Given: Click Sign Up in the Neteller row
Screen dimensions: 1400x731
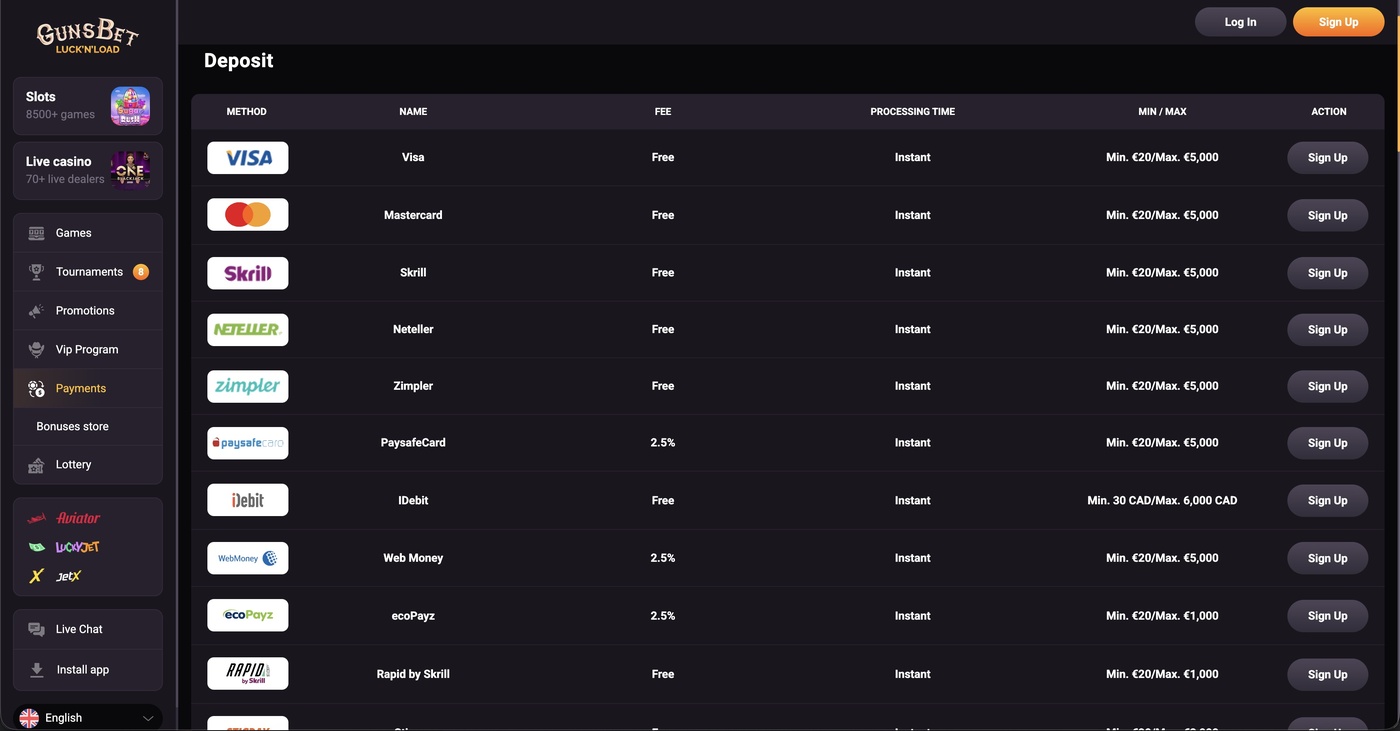Looking at the screenshot, I should (x=1327, y=330).
